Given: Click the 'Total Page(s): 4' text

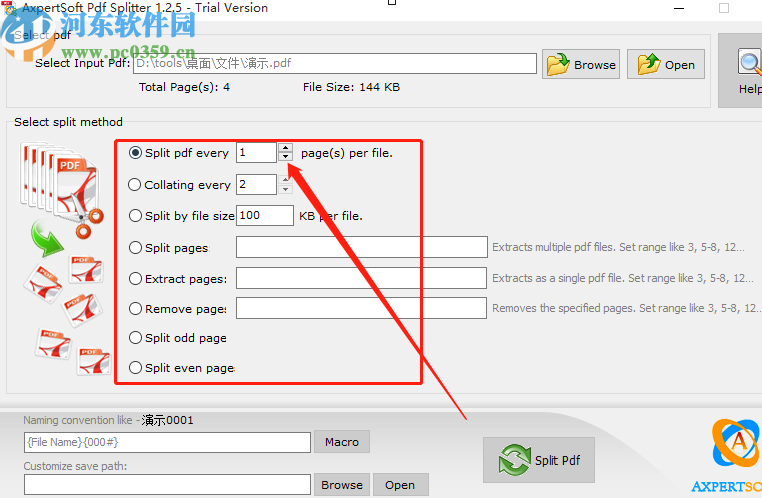Looking at the screenshot, I should click(184, 87).
